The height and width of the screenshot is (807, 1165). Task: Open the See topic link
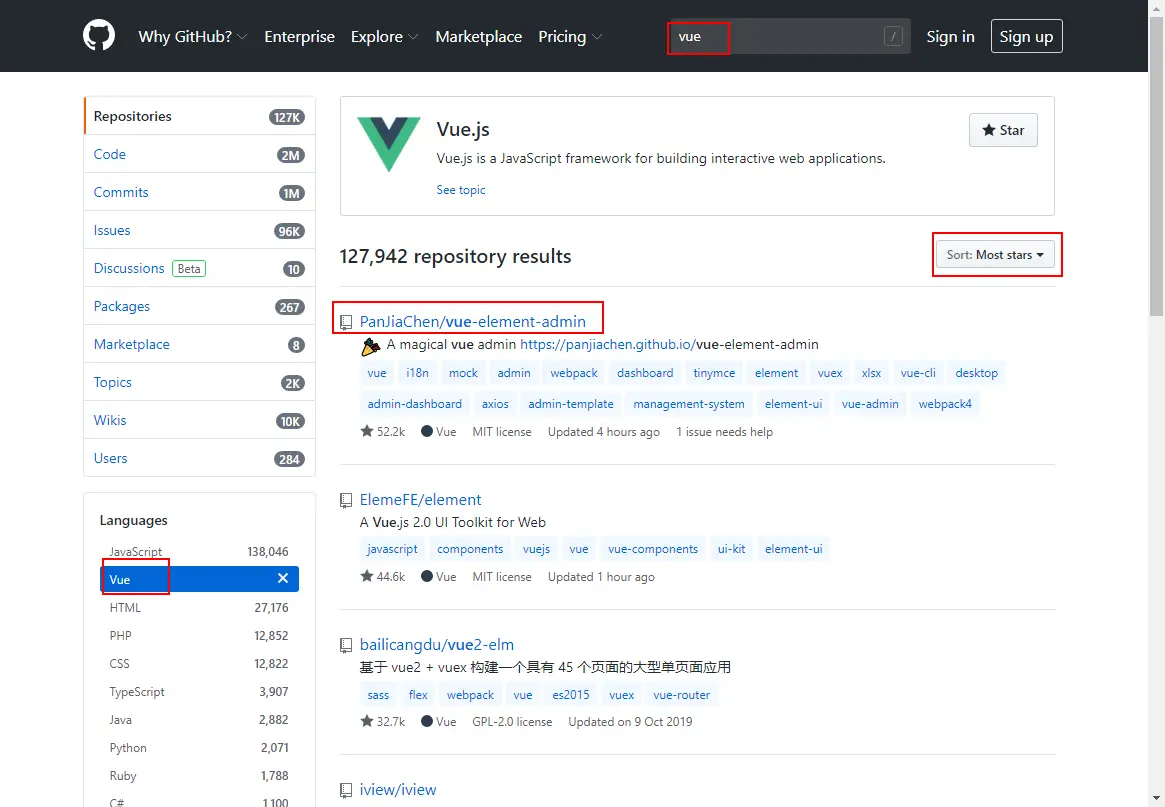461,190
